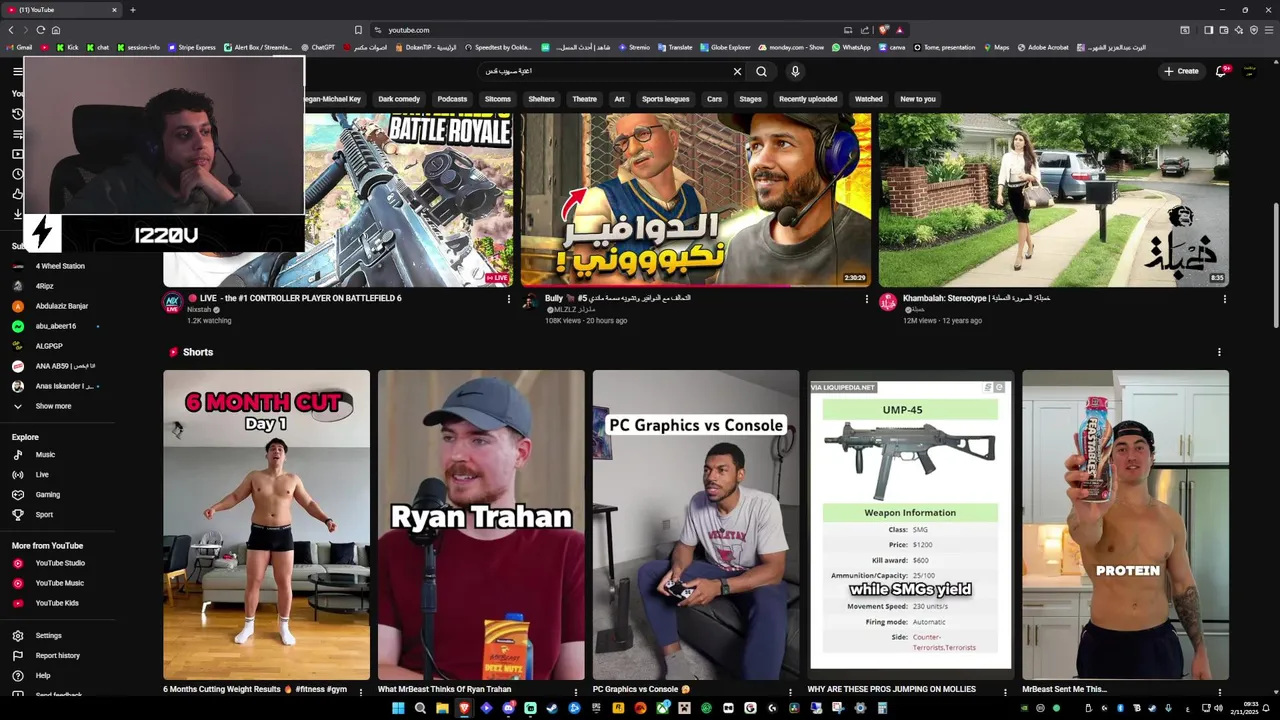
Task: Play the Bully #5 video thumbnail
Action: (x=695, y=200)
